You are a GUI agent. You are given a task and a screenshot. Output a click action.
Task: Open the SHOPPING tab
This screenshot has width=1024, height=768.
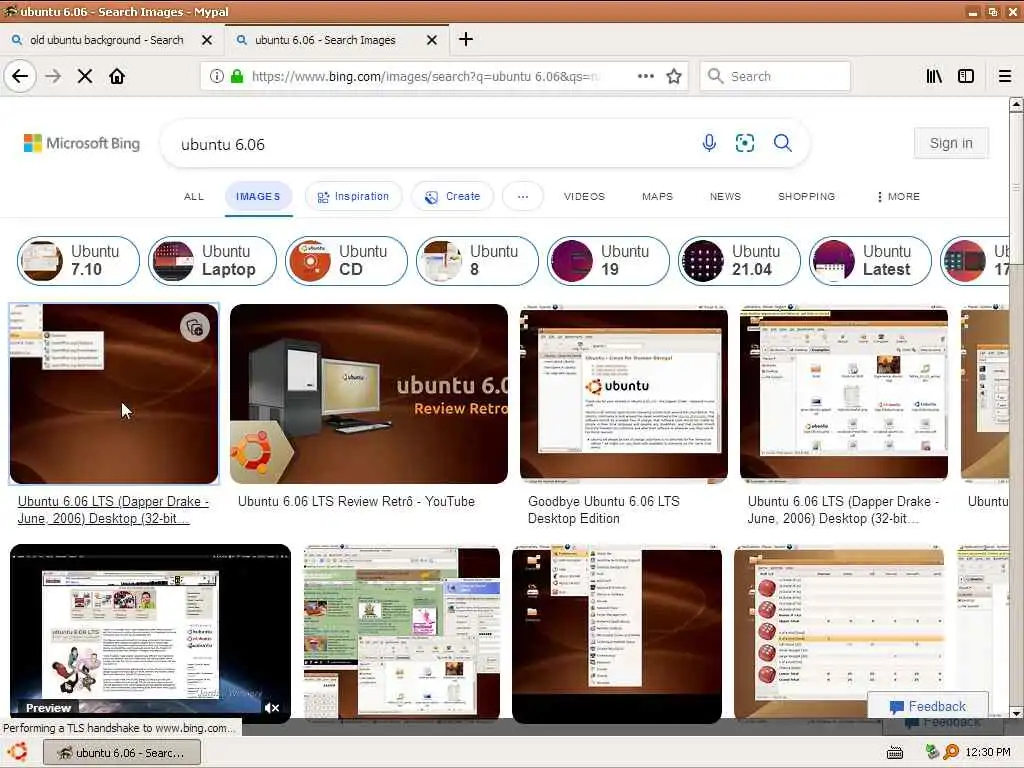(x=807, y=197)
